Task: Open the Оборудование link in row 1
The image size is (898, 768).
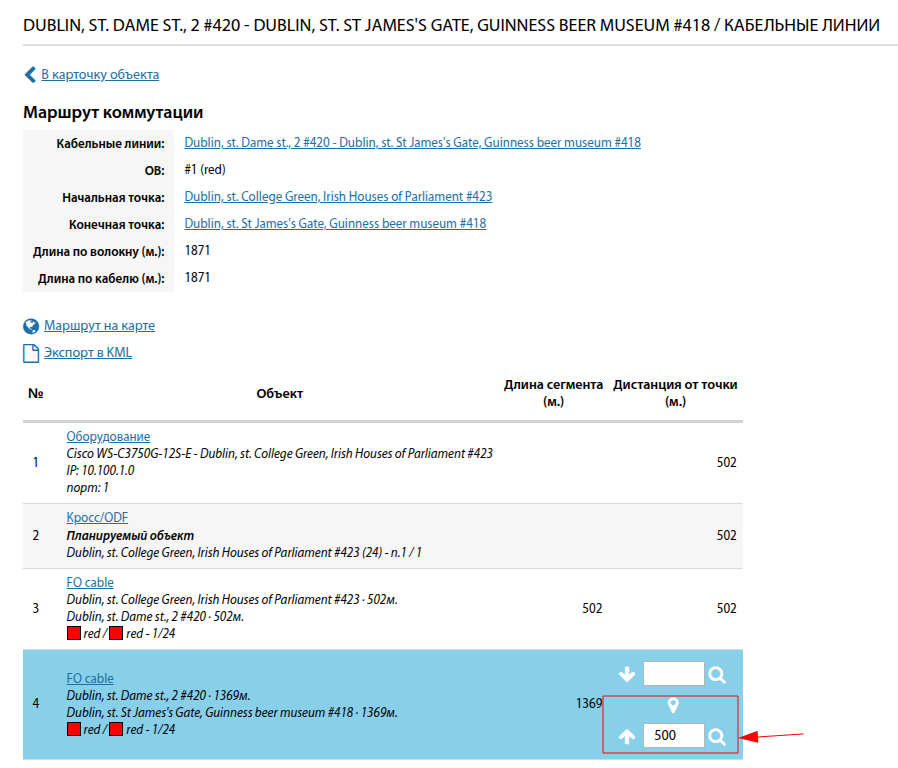Action: (108, 437)
